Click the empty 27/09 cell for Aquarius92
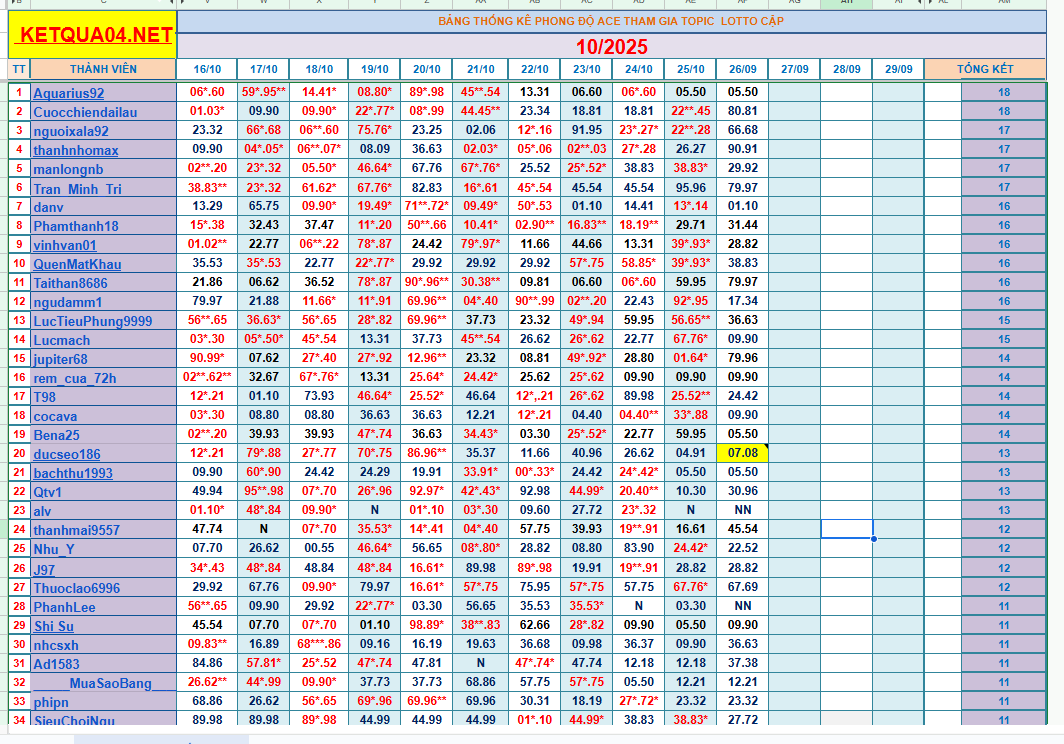The height and width of the screenshot is (744, 1064). click(x=795, y=92)
